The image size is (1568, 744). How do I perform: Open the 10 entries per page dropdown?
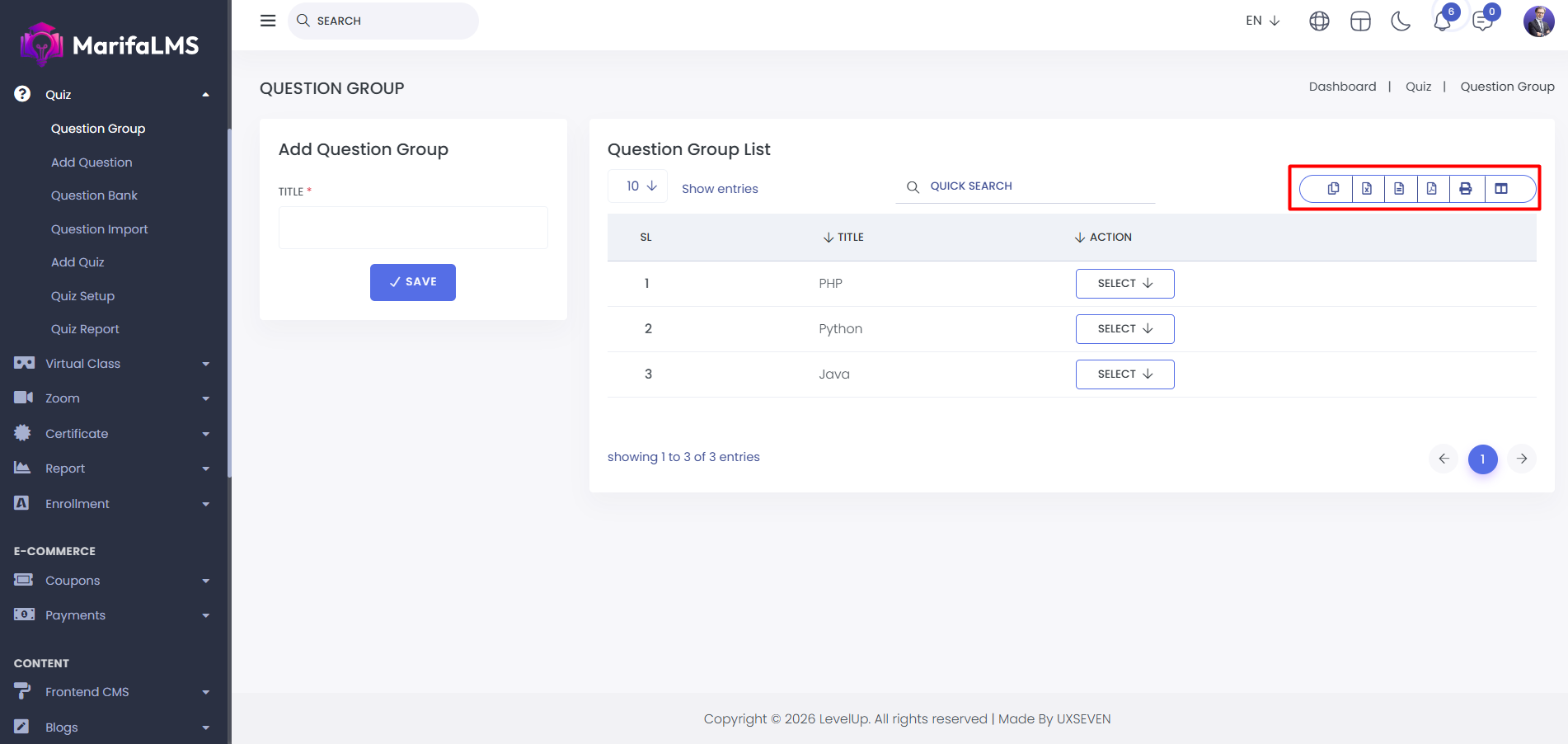[641, 186]
